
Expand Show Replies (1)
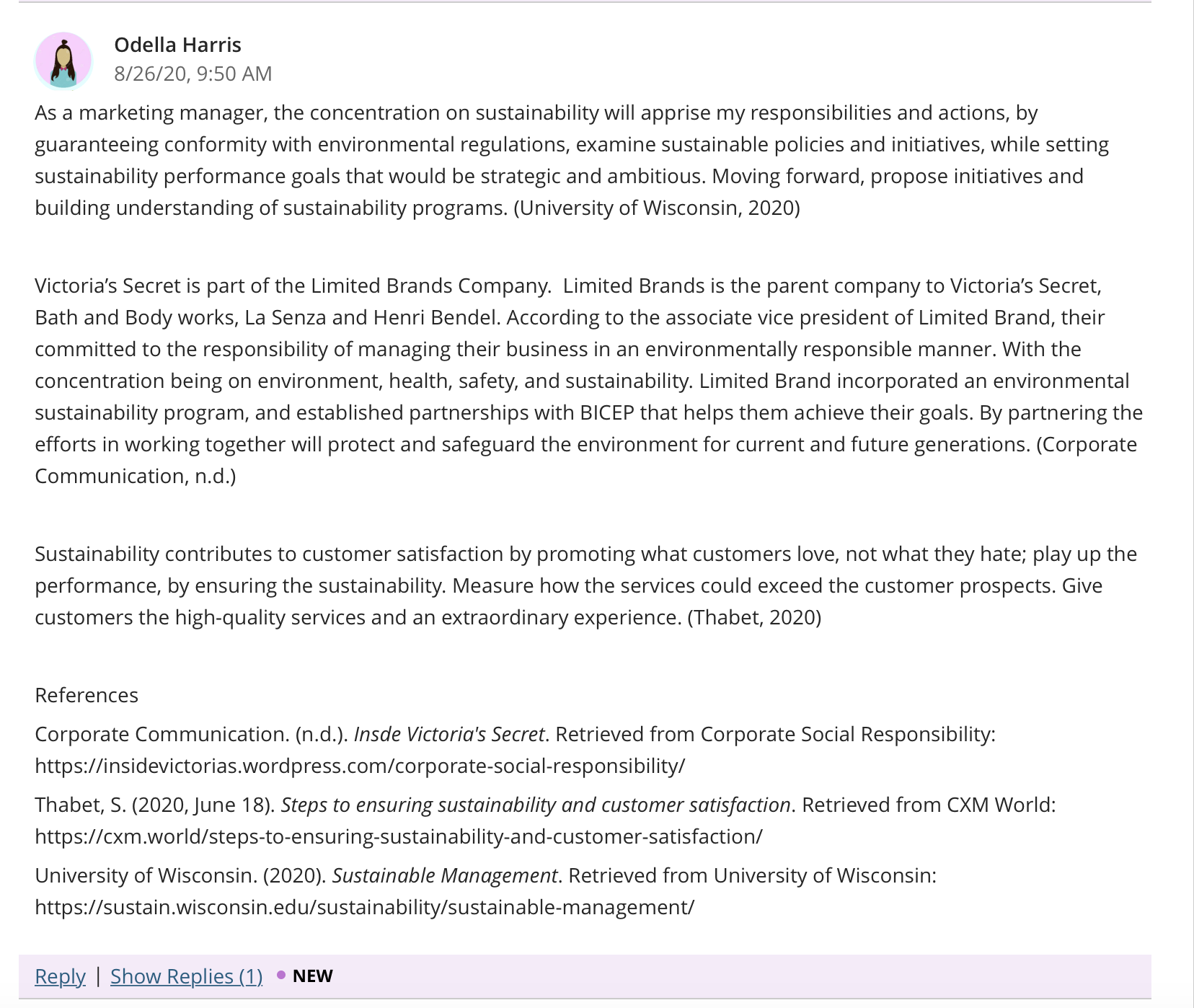tap(186, 976)
